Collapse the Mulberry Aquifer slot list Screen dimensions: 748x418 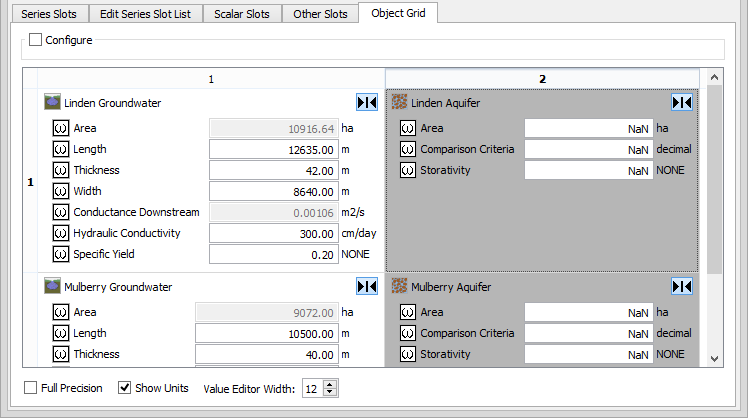(682, 286)
